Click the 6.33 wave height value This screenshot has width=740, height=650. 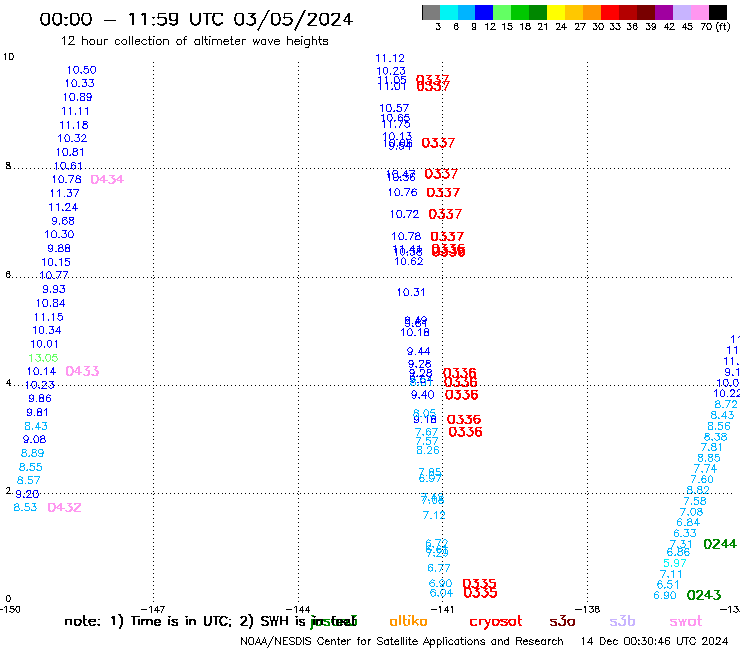tap(685, 533)
